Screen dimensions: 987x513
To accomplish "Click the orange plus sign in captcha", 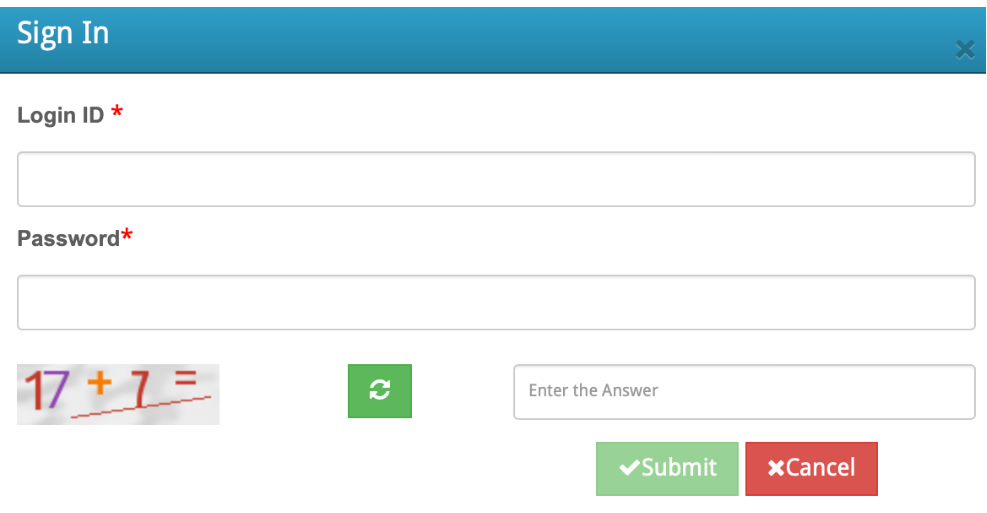I will tap(99, 383).
